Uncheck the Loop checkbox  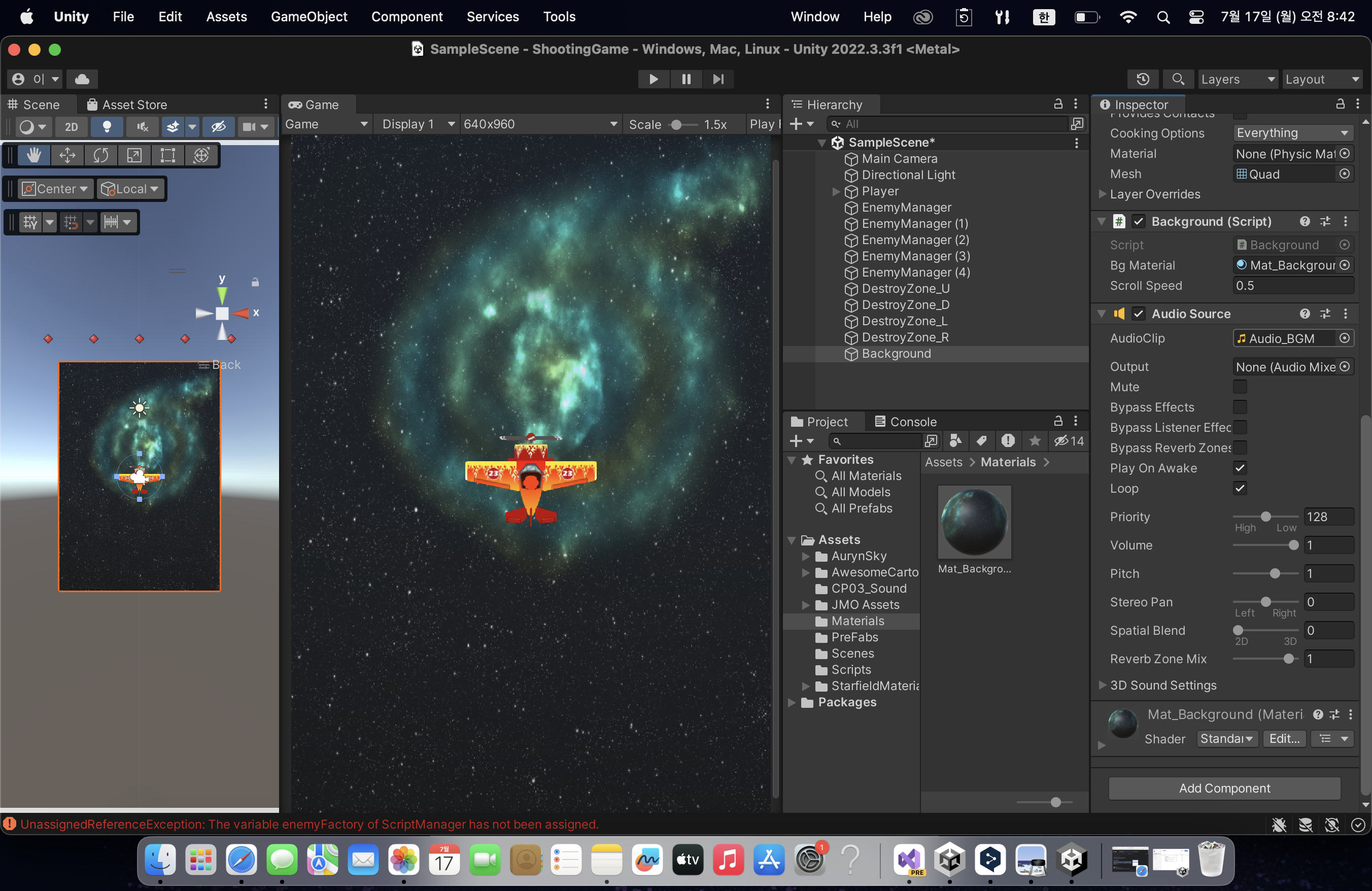[x=1240, y=488]
